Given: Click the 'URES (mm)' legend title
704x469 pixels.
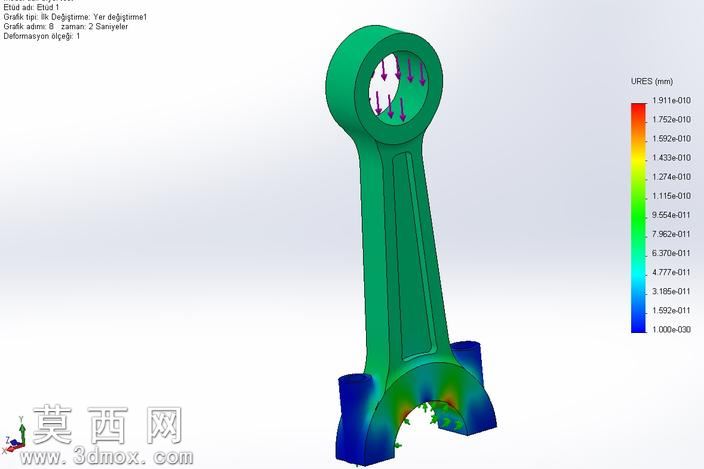Looking at the screenshot, I should tap(652, 81).
